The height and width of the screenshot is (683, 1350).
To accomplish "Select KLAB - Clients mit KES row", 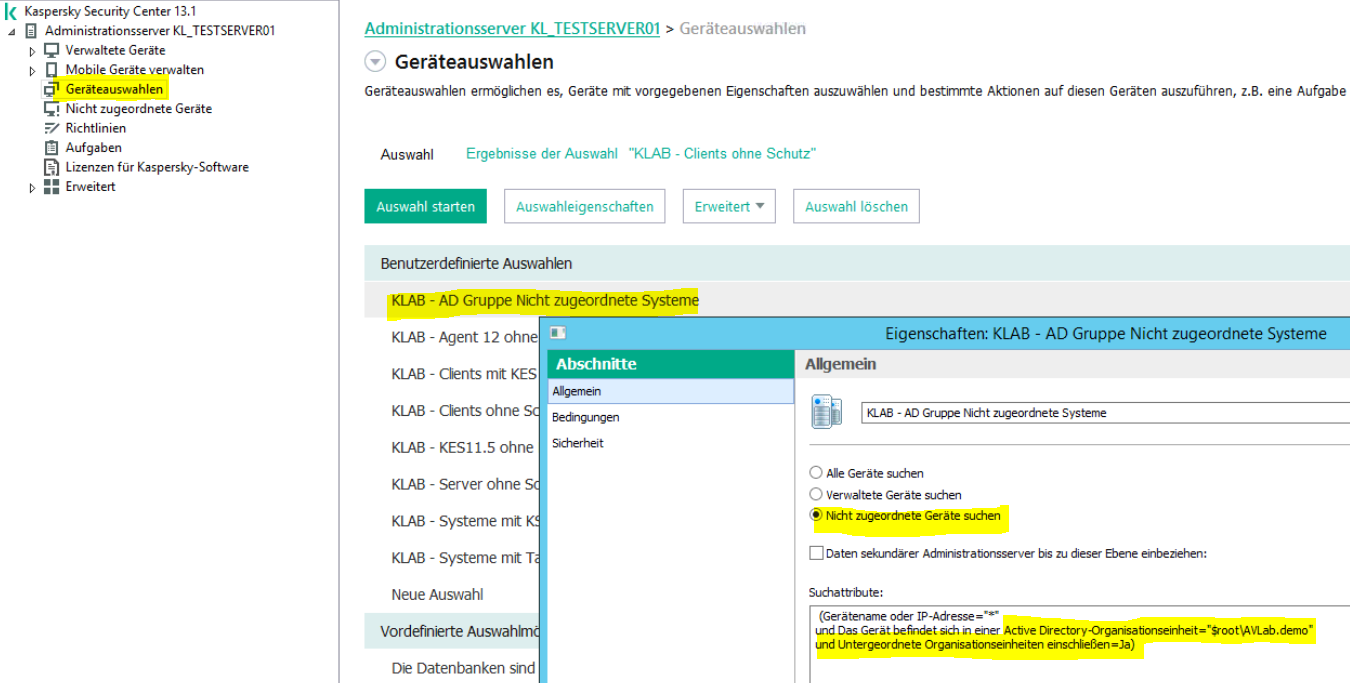I will (465, 374).
